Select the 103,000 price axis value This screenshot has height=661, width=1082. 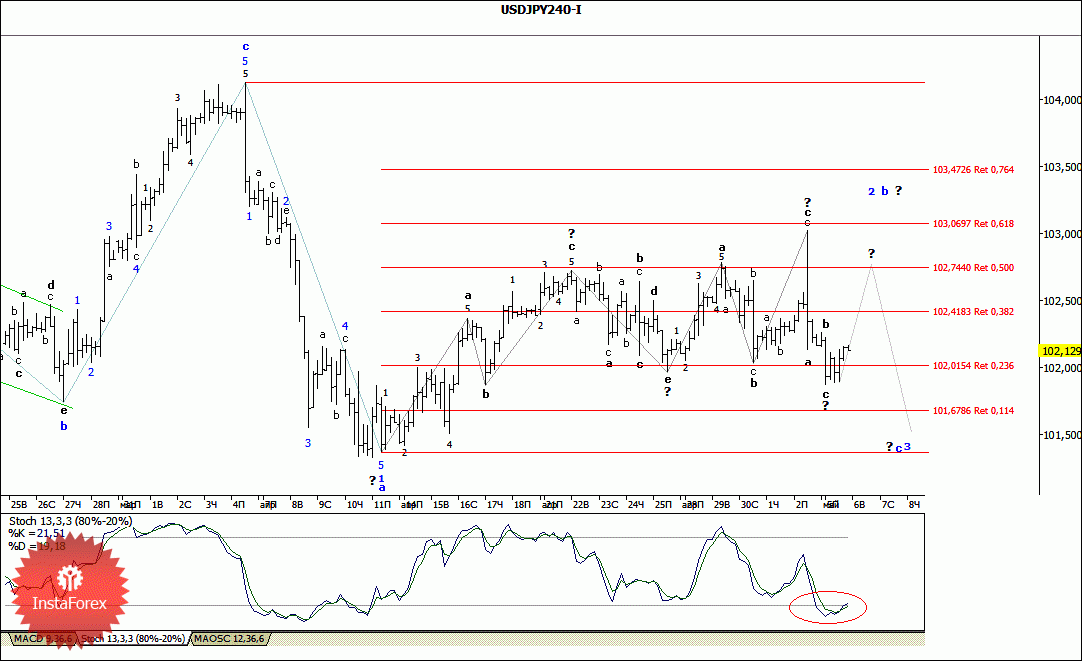point(1062,234)
